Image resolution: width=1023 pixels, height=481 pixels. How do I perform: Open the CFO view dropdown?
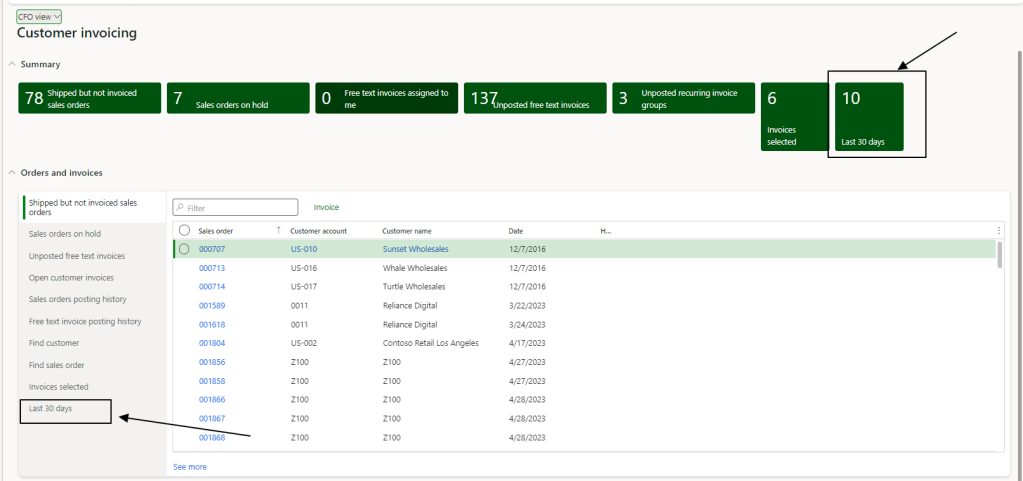tap(39, 16)
